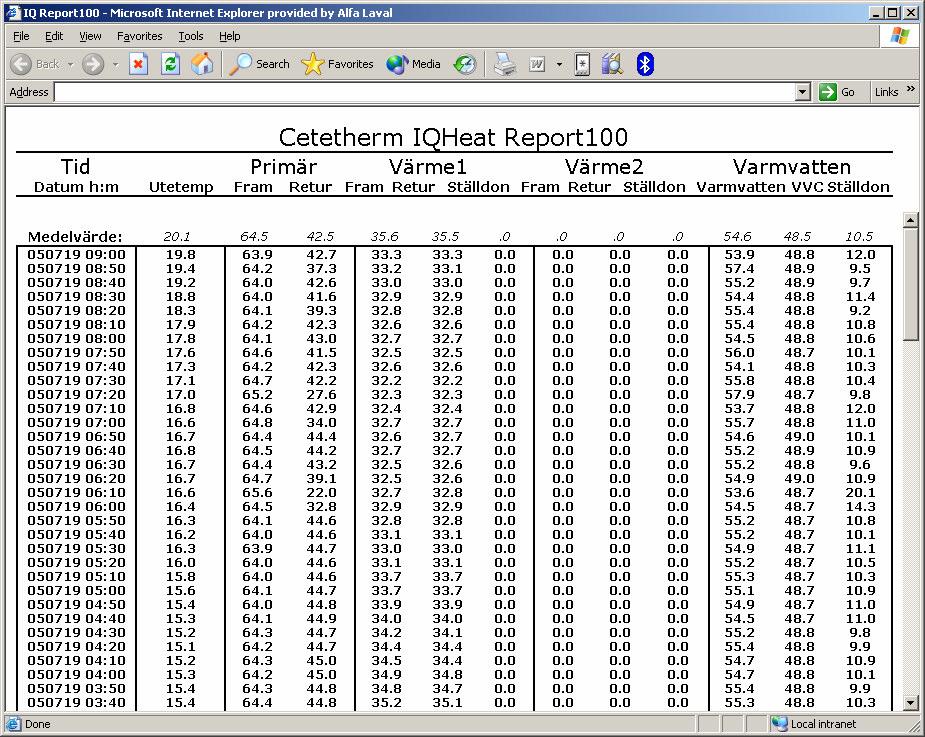Open the Edit button dropdown arrow
Screen dimensions: 925x737
(559, 64)
